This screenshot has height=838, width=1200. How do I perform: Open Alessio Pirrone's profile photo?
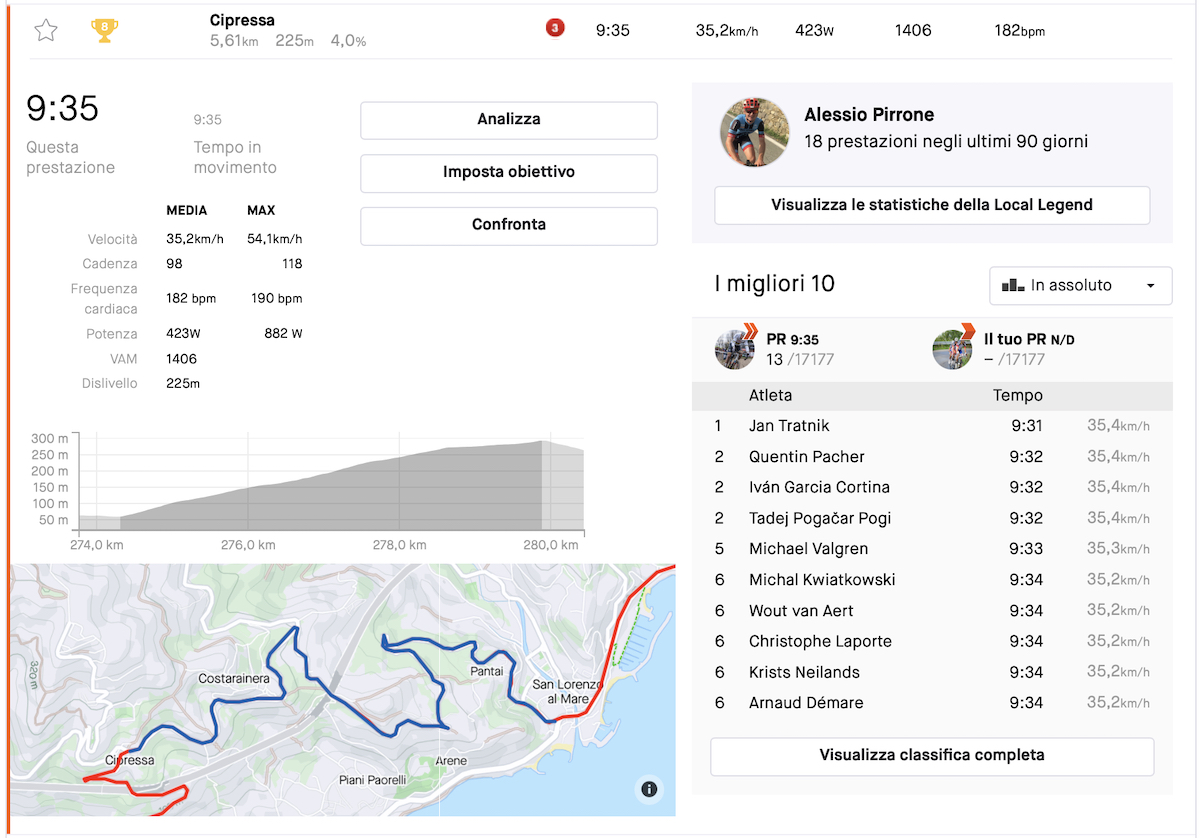[x=757, y=132]
